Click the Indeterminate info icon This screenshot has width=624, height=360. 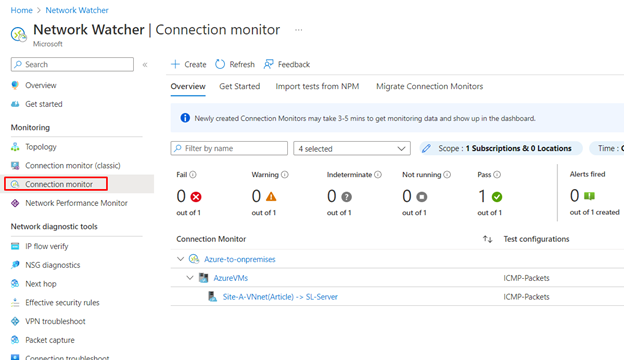pyautogui.click(x=378, y=174)
